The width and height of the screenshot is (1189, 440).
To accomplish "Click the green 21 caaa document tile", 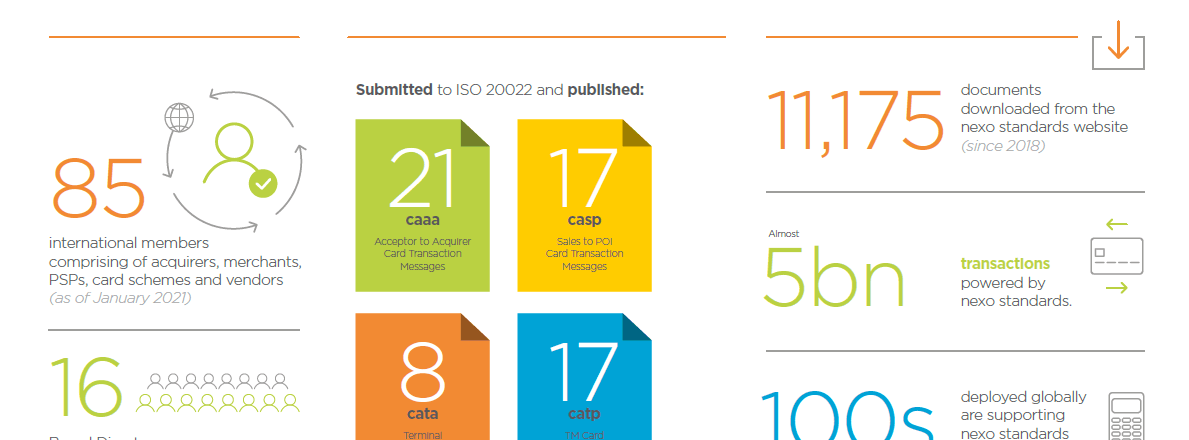I will click(422, 205).
